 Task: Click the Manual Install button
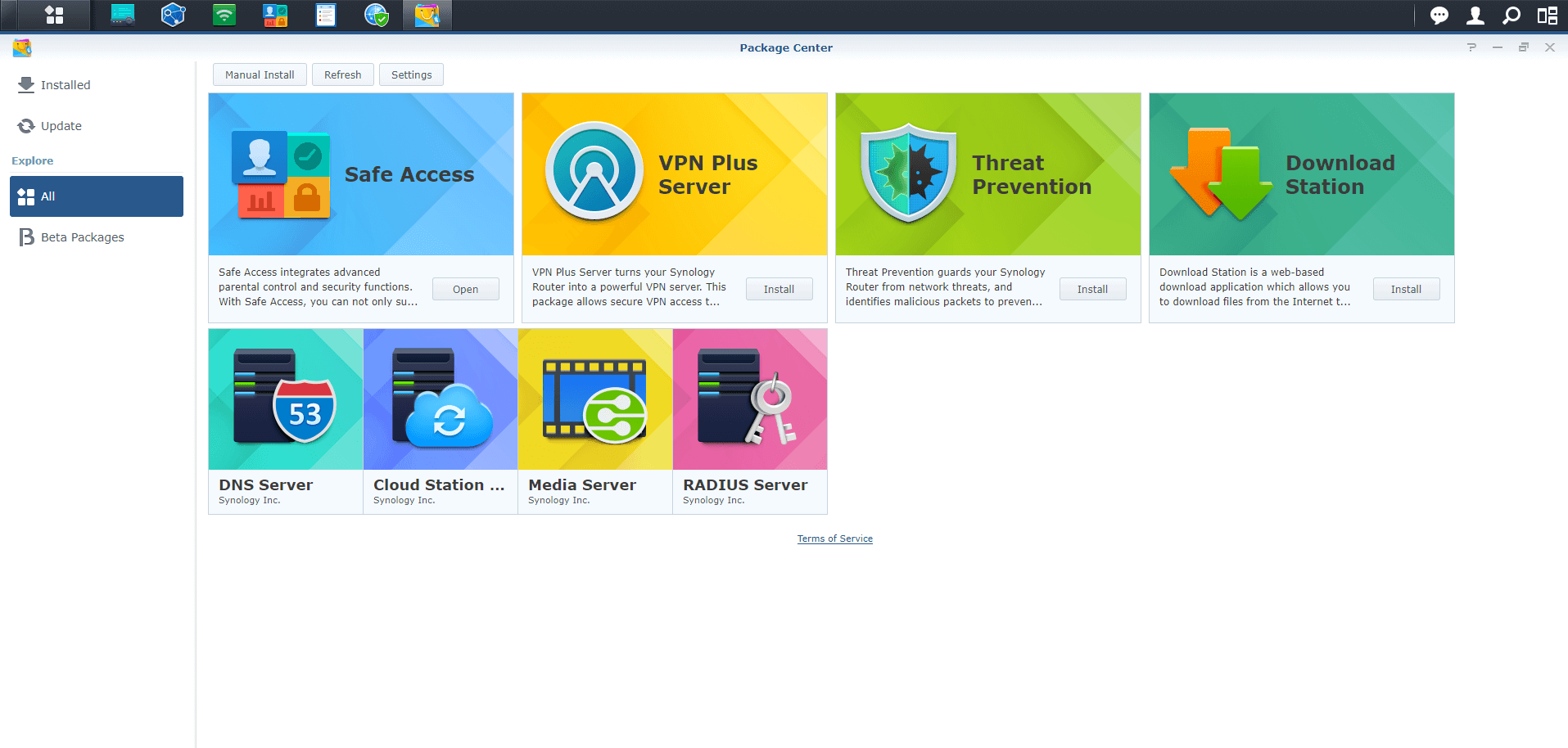click(260, 74)
